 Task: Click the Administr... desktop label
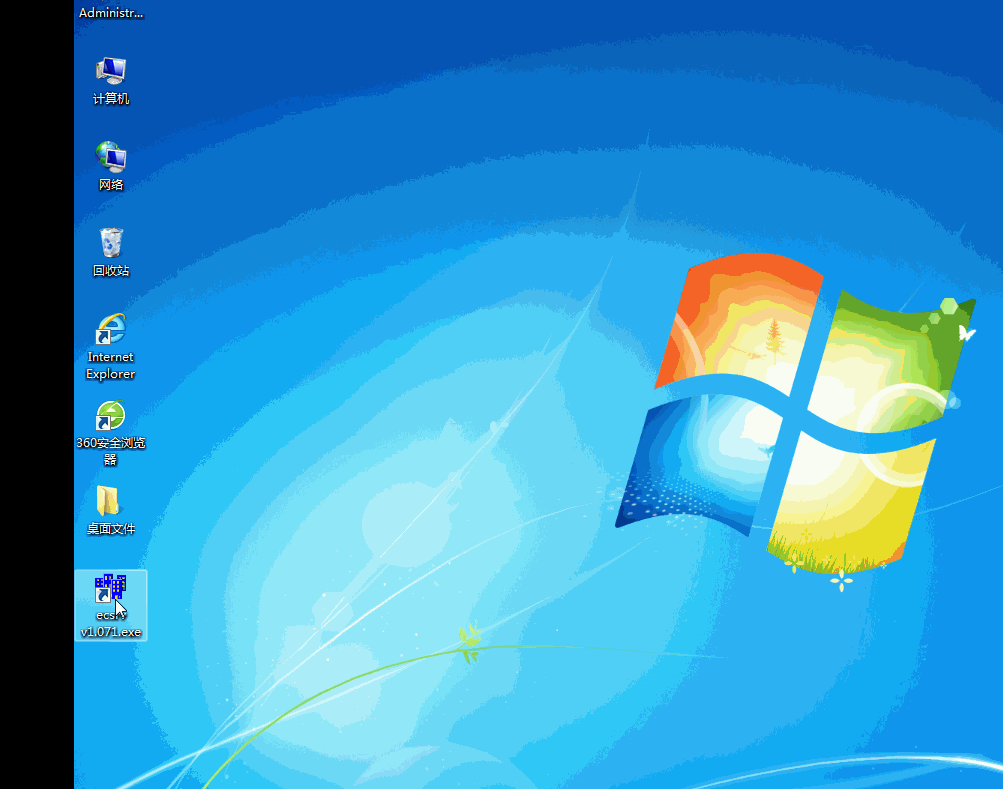111,13
